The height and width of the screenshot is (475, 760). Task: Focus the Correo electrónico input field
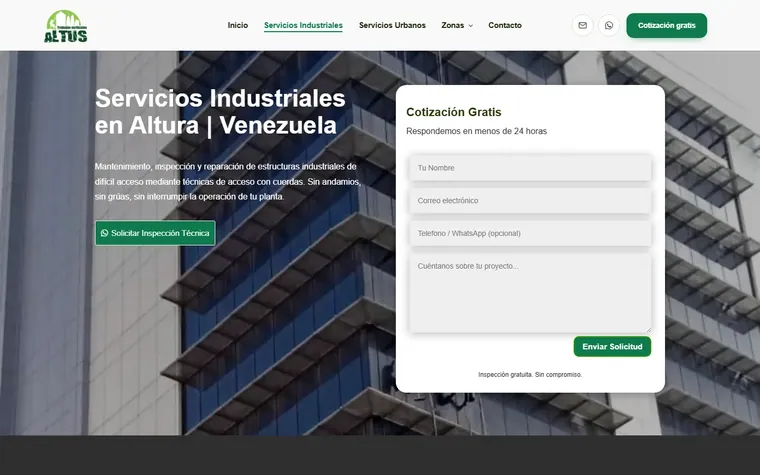(x=530, y=201)
